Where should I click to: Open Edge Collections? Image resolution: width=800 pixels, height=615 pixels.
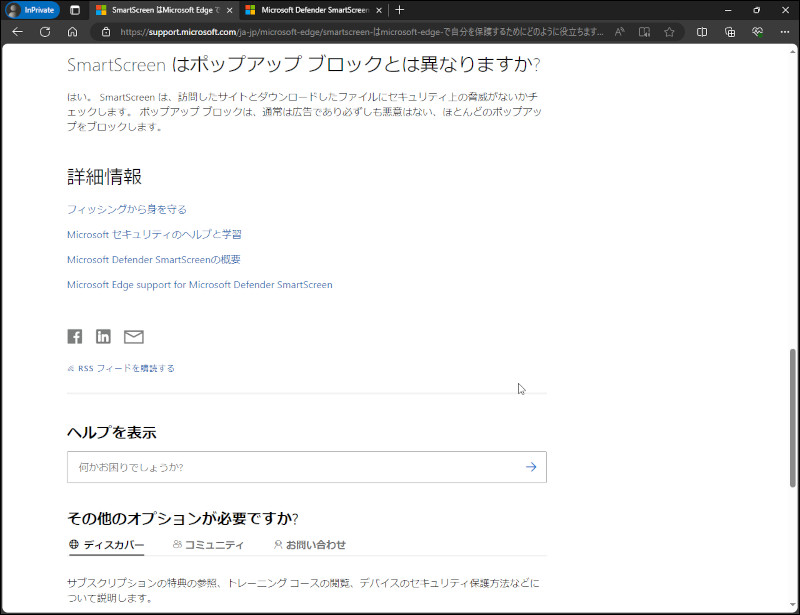[x=730, y=32]
